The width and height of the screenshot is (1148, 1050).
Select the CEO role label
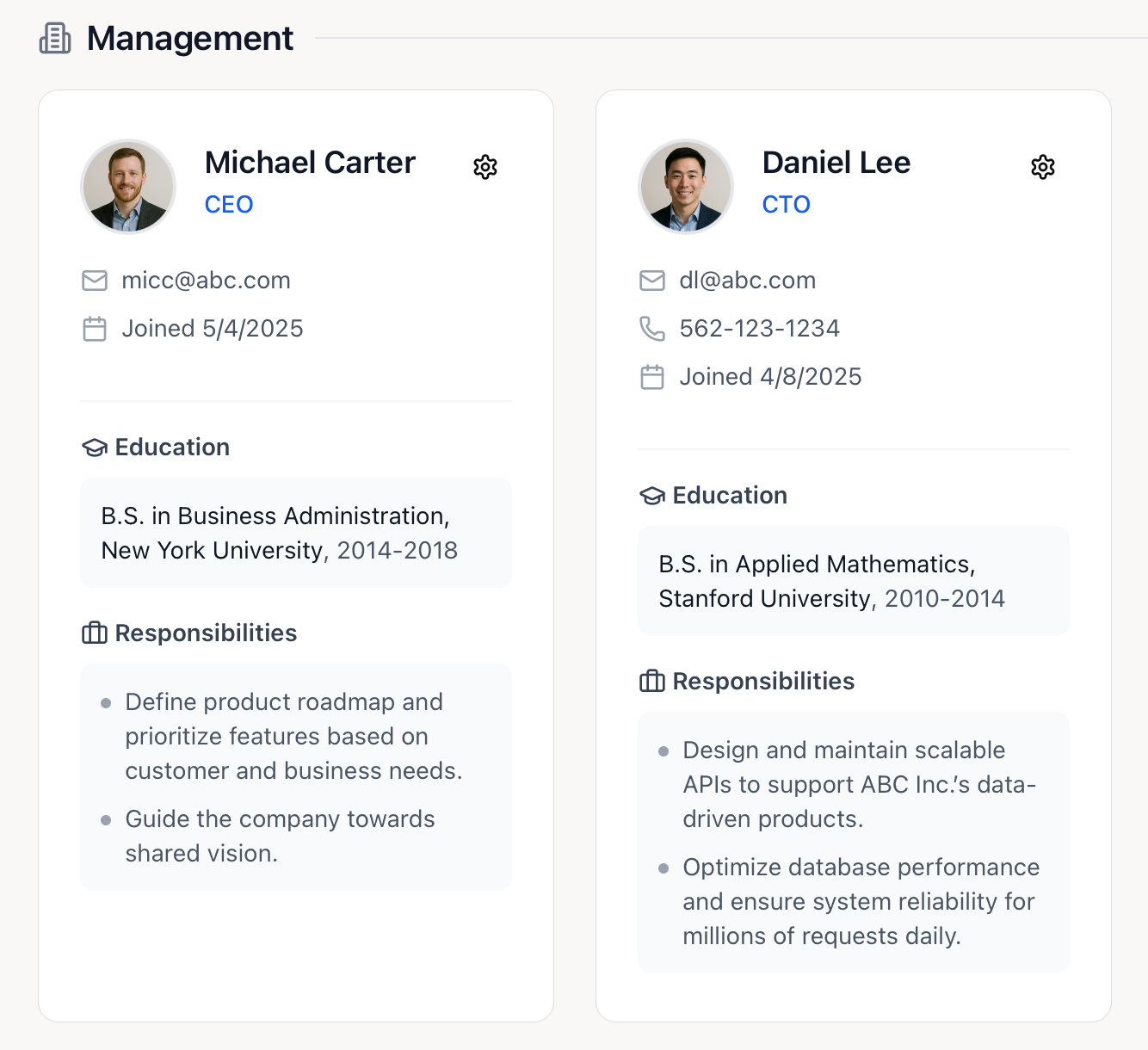pyautogui.click(x=229, y=204)
